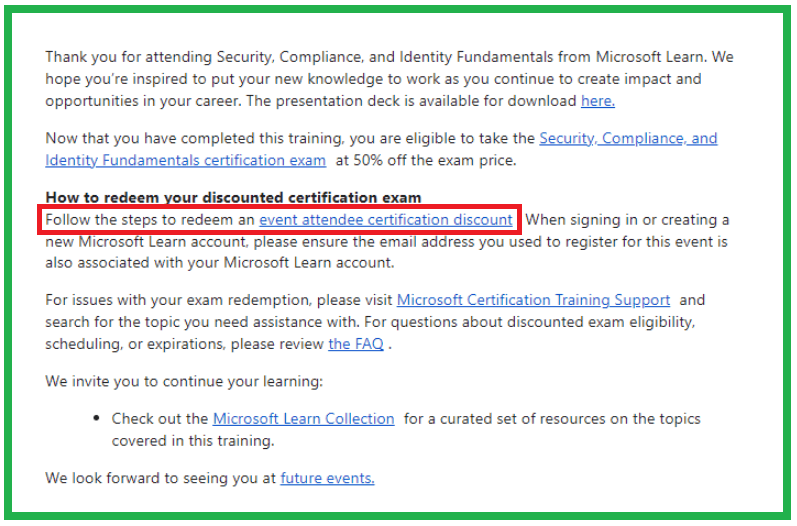Screen dimensions: 797x526
Task: Click "also associated with your Microsoft Learn" line
Action: pos(220,263)
